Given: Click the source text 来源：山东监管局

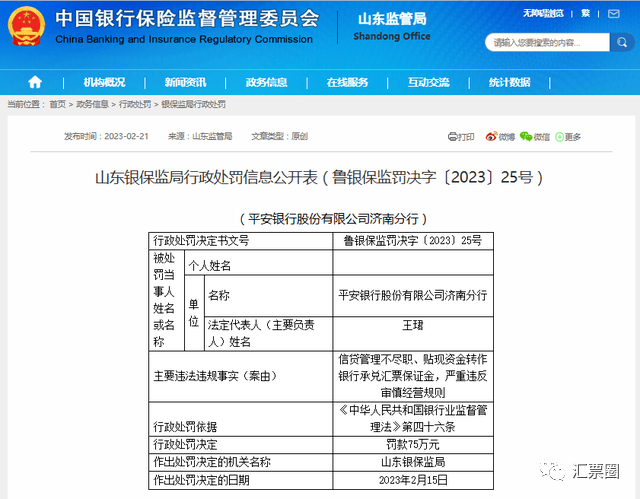Looking at the screenshot, I should 200,136.
